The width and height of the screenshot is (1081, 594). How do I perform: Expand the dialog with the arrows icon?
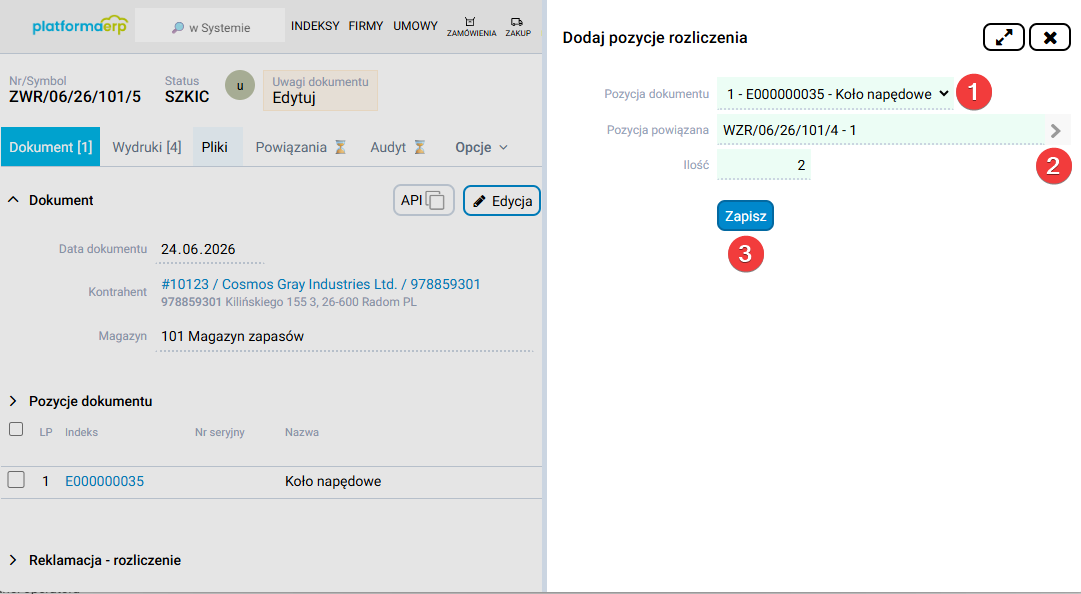click(x=1004, y=37)
